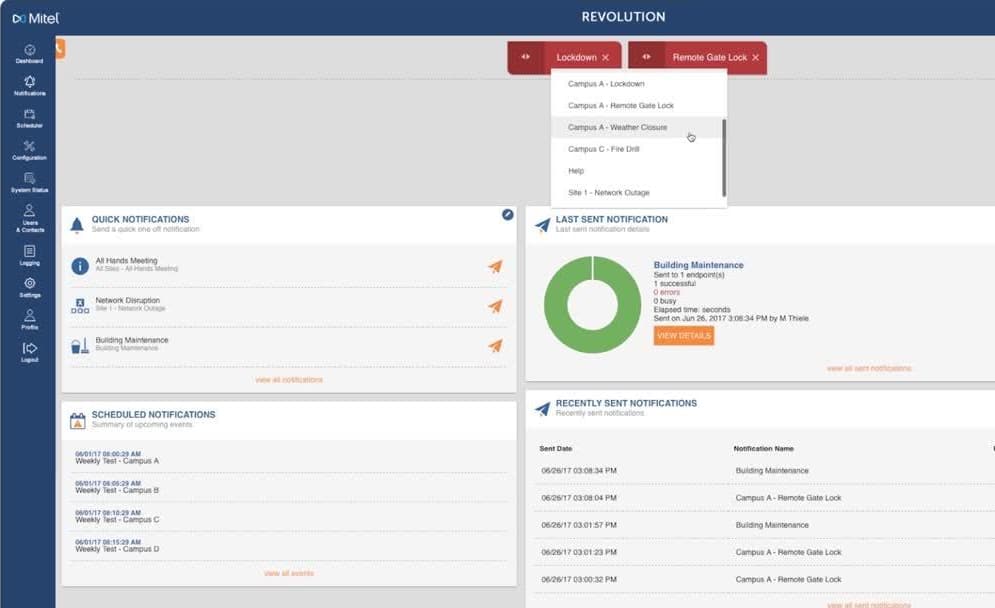Click the green donut chart
This screenshot has height=608, width=995.
click(592, 305)
